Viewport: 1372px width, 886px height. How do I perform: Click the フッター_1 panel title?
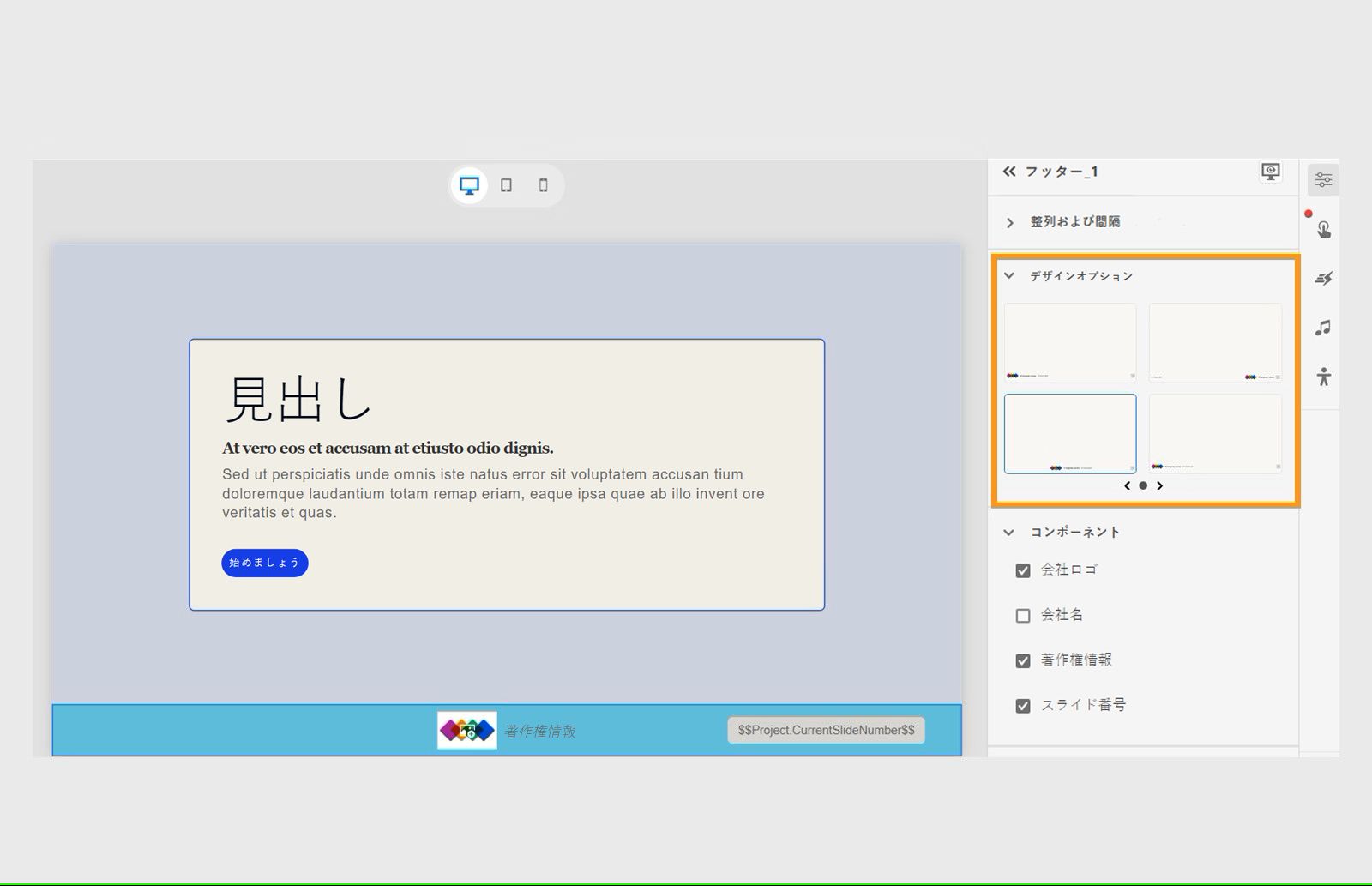pyautogui.click(x=1062, y=172)
